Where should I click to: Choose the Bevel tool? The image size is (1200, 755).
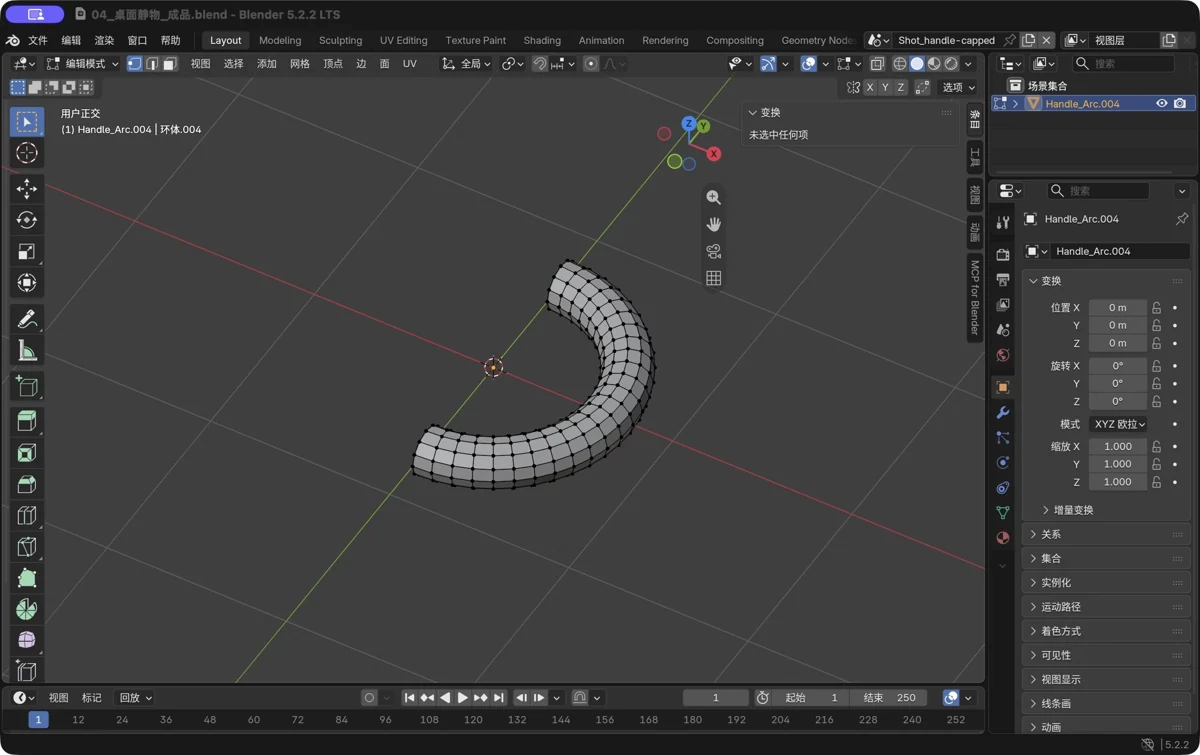pyautogui.click(x=27, y=484)
